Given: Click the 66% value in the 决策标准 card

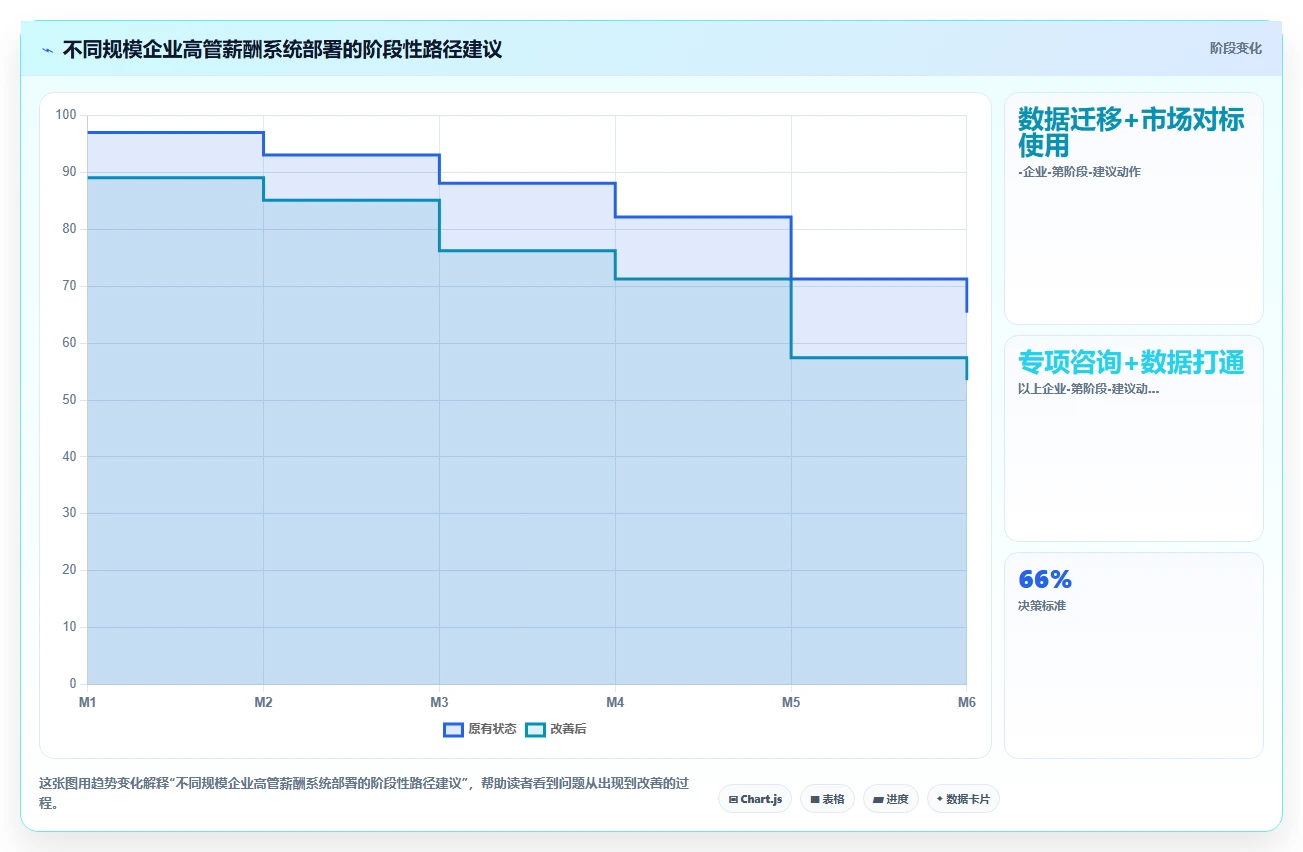Looking at the screenshot, I should (1045, 579).
